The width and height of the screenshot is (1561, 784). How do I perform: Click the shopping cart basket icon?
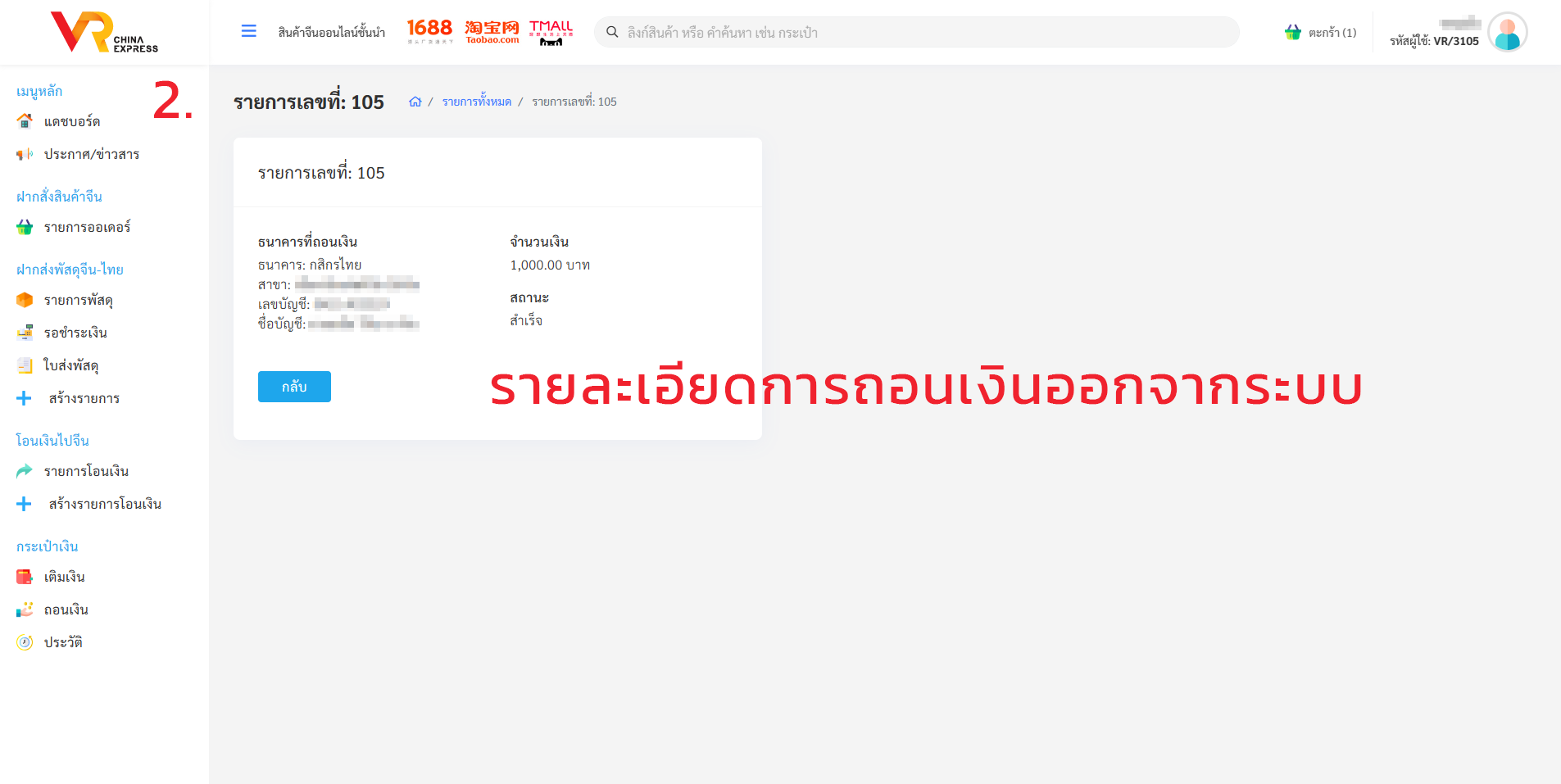[1292, 32]
